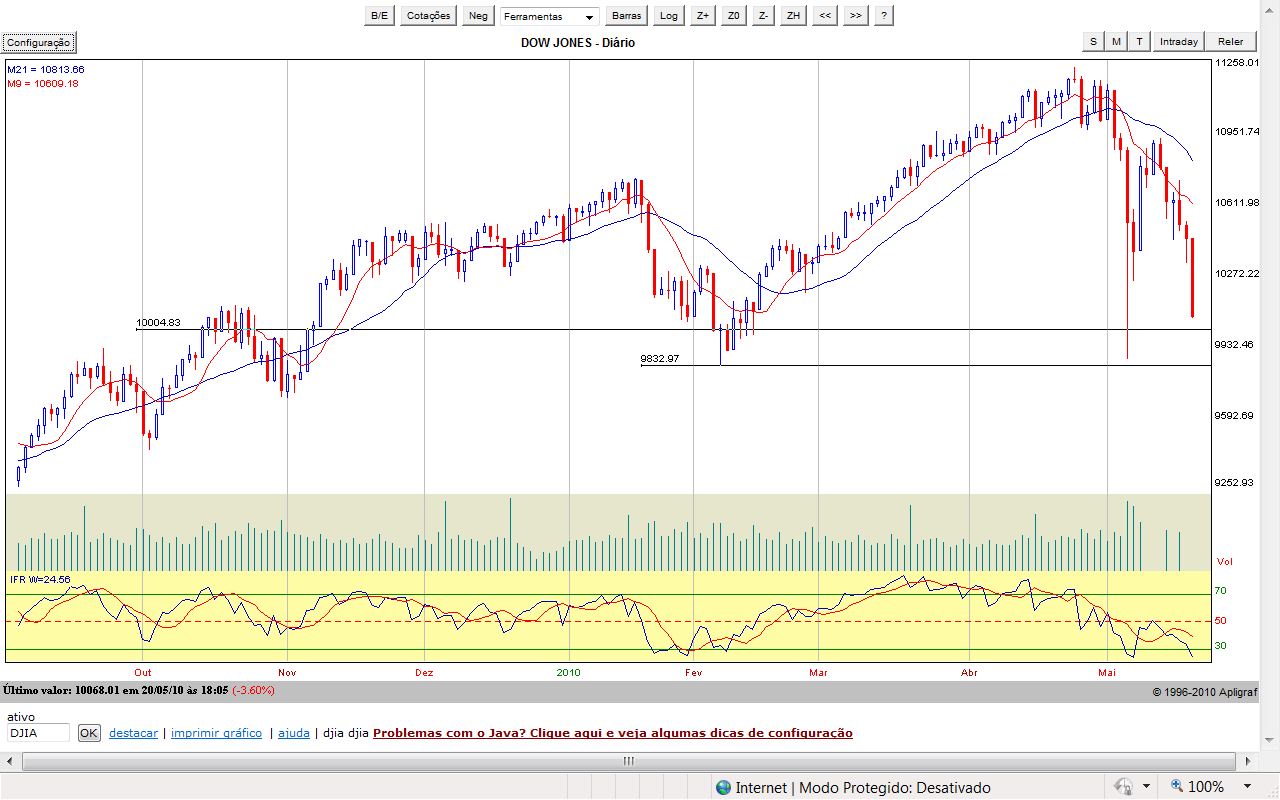Screen dimensions: 1280x800
Task: Click the M9 = 10609.18 label
Action: [x=43, y=83]
